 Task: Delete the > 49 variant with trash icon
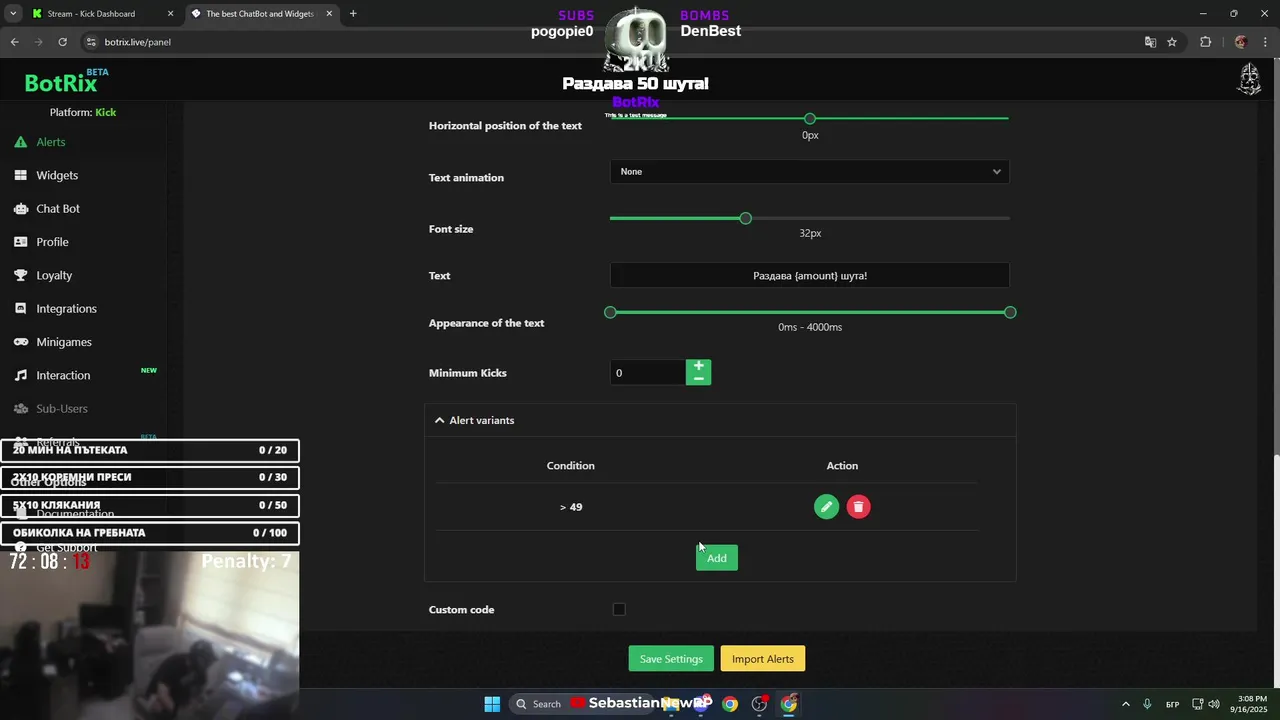[858, 507]
